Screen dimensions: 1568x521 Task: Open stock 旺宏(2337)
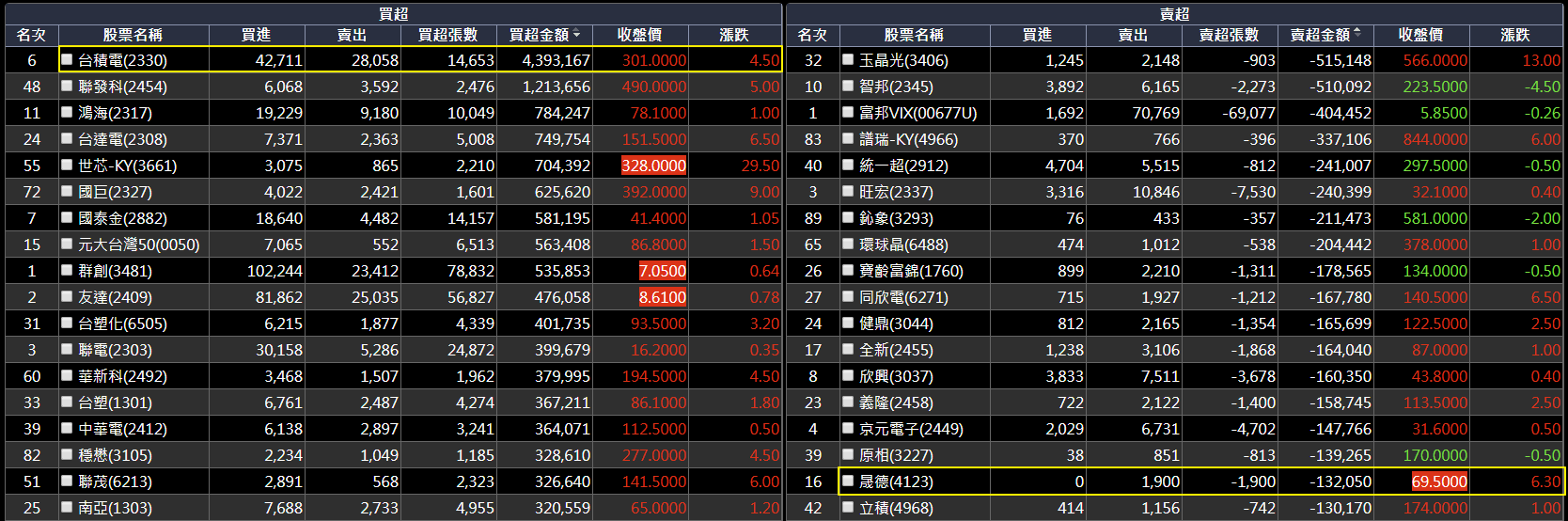coord(896,192)
